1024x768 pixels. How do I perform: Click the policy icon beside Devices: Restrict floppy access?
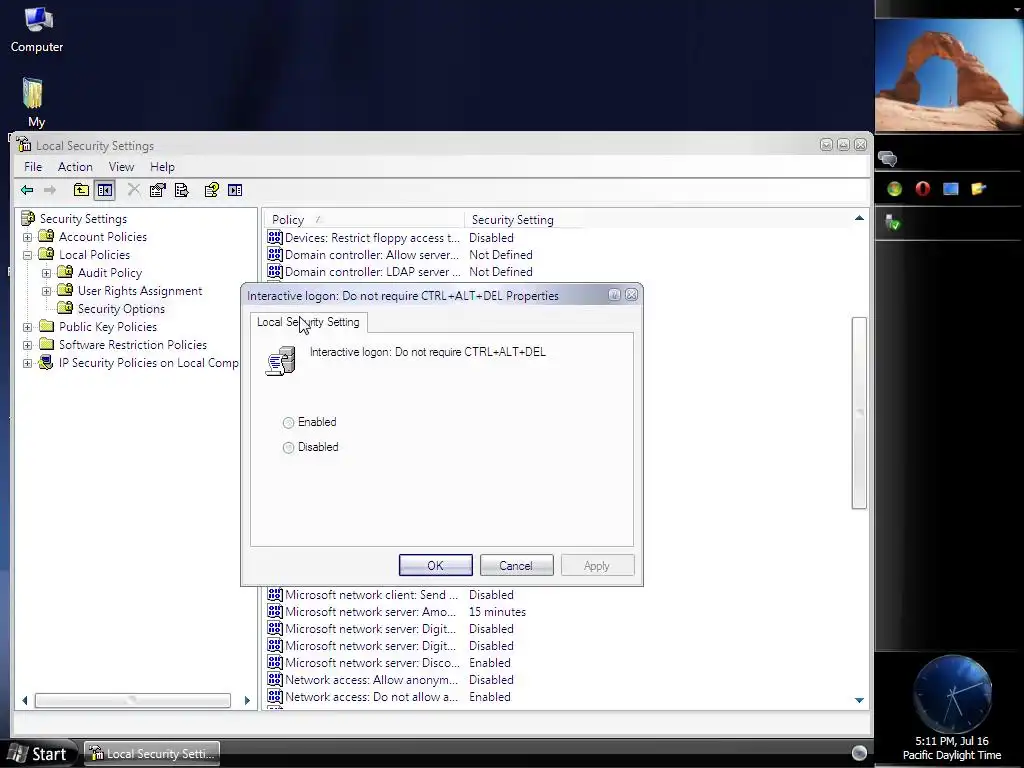[275, 237]
